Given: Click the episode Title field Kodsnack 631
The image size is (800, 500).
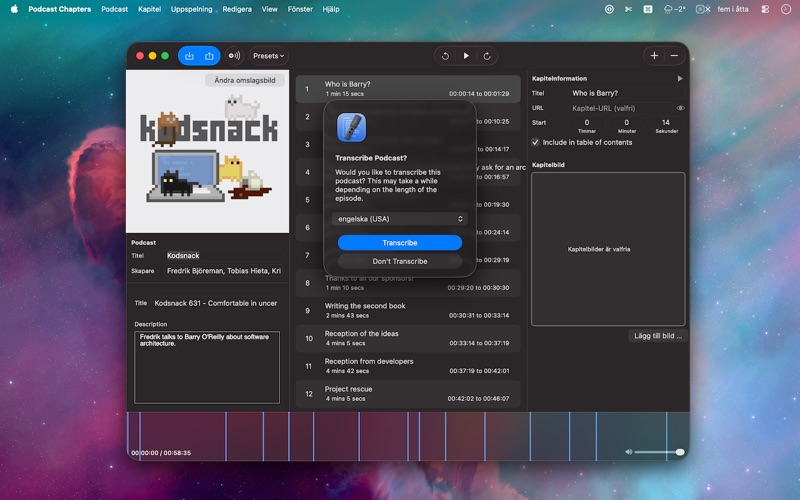Looking at the screenshot, I should tap(216, 303).
